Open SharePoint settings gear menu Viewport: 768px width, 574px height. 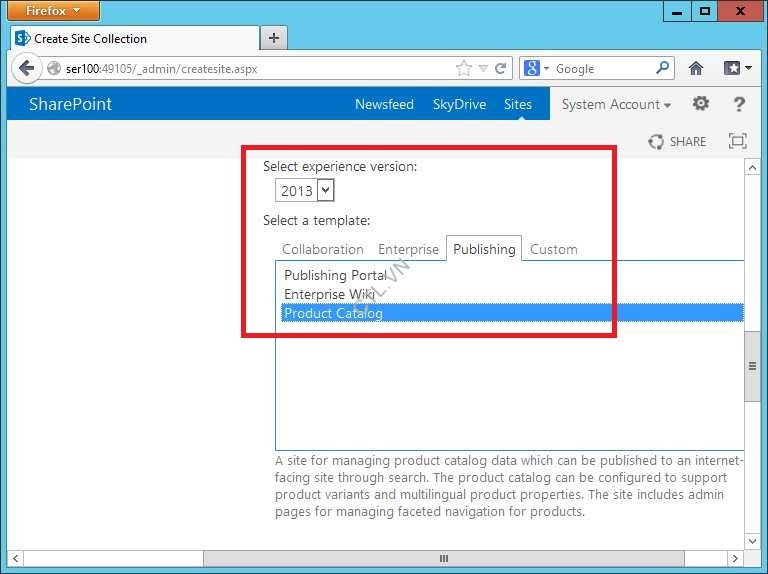click(x=701, y=104)
